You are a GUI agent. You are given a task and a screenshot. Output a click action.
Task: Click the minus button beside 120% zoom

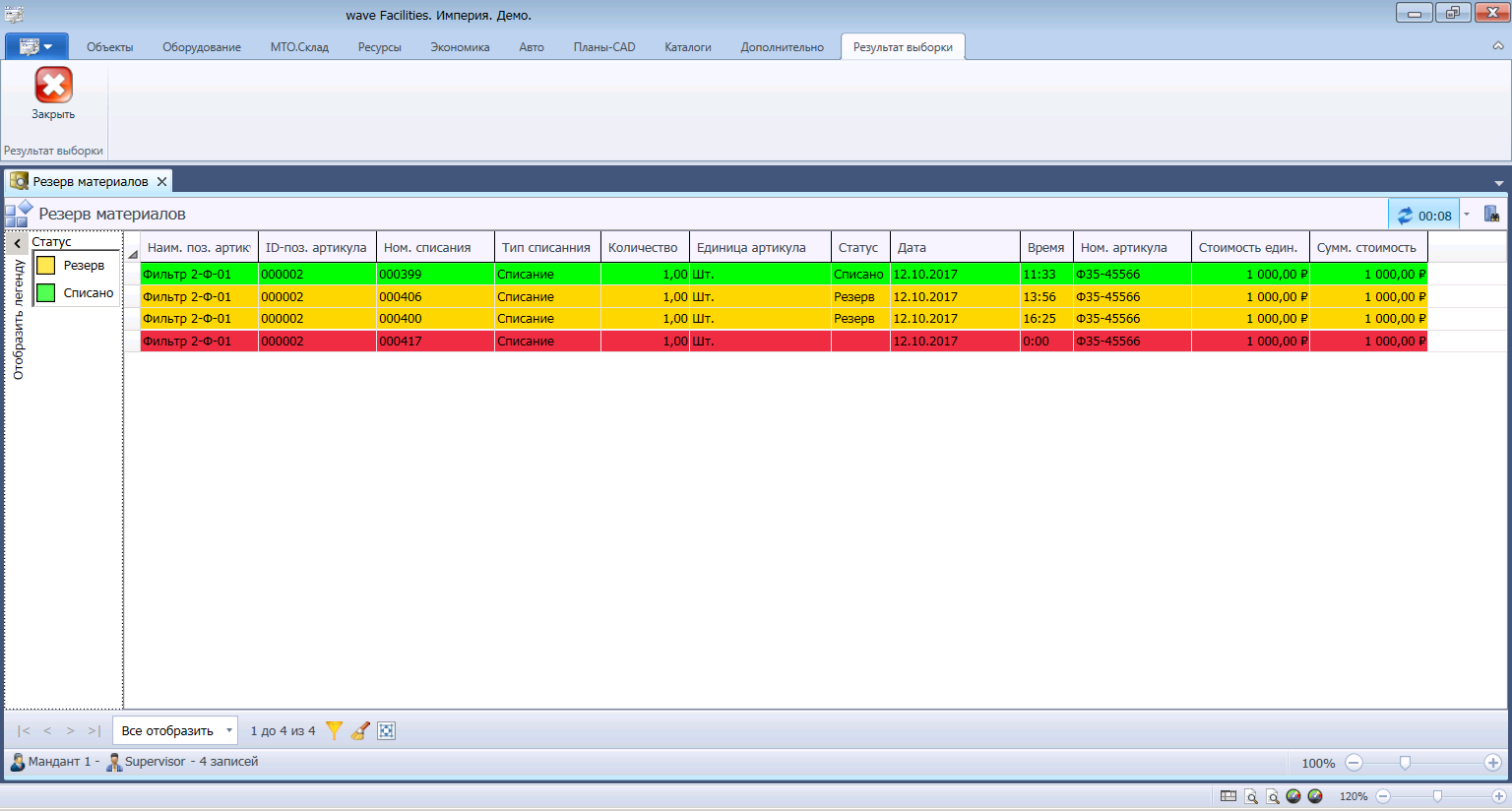click(x=1383, y=796)
